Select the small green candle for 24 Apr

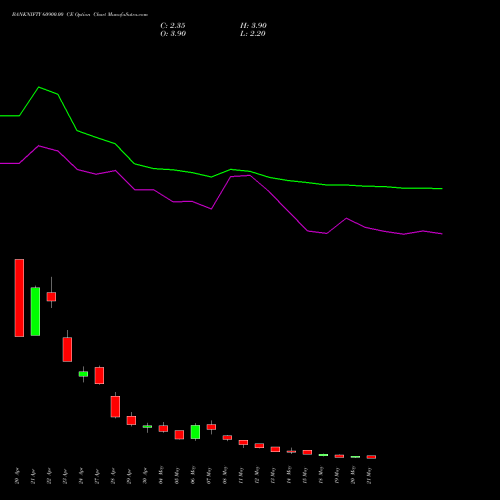(83, 374)
